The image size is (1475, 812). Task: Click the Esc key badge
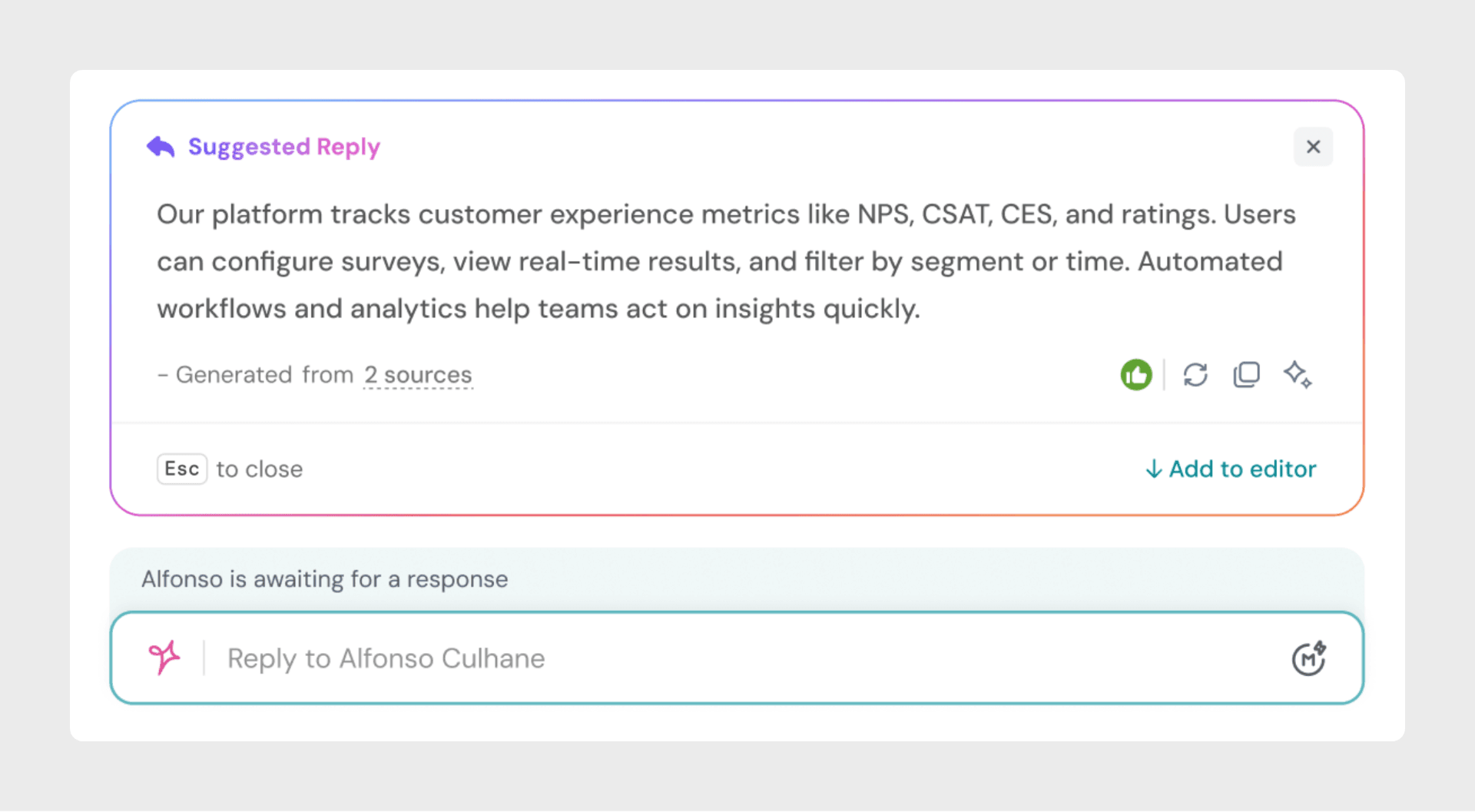(x=182, y=469)
